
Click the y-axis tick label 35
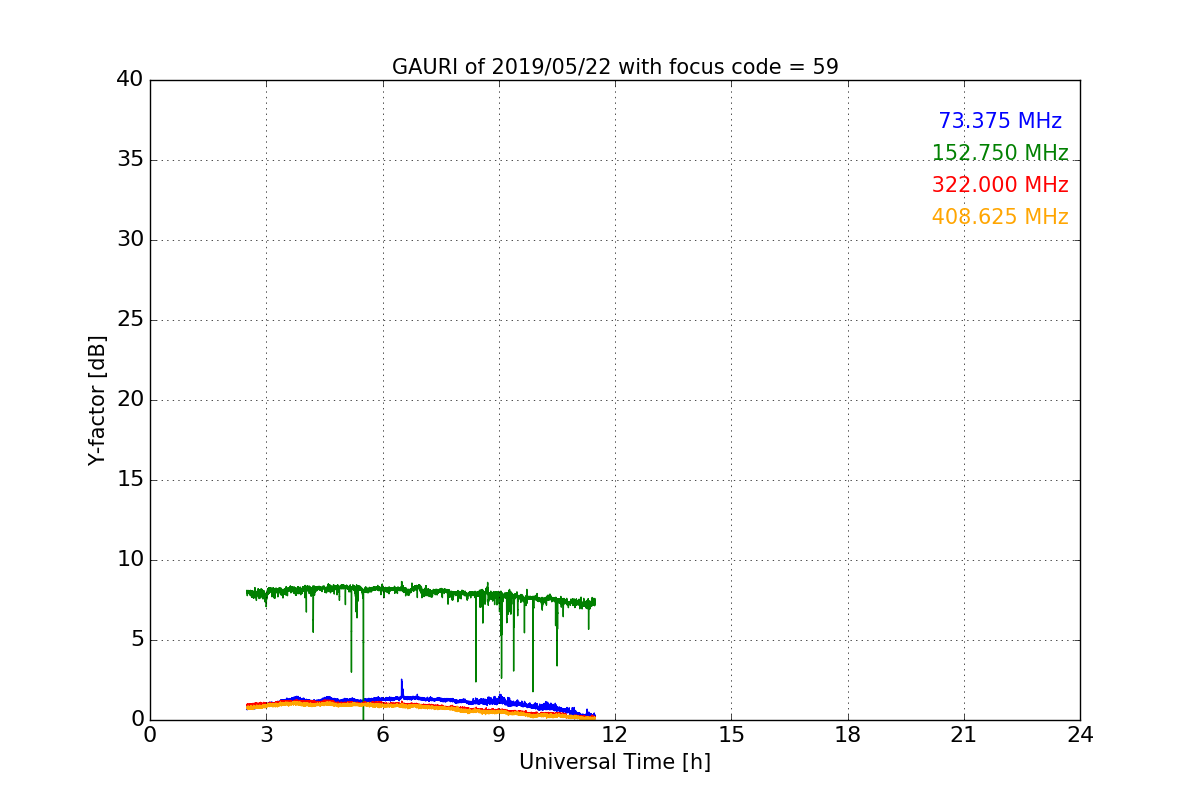coord(130,160)
